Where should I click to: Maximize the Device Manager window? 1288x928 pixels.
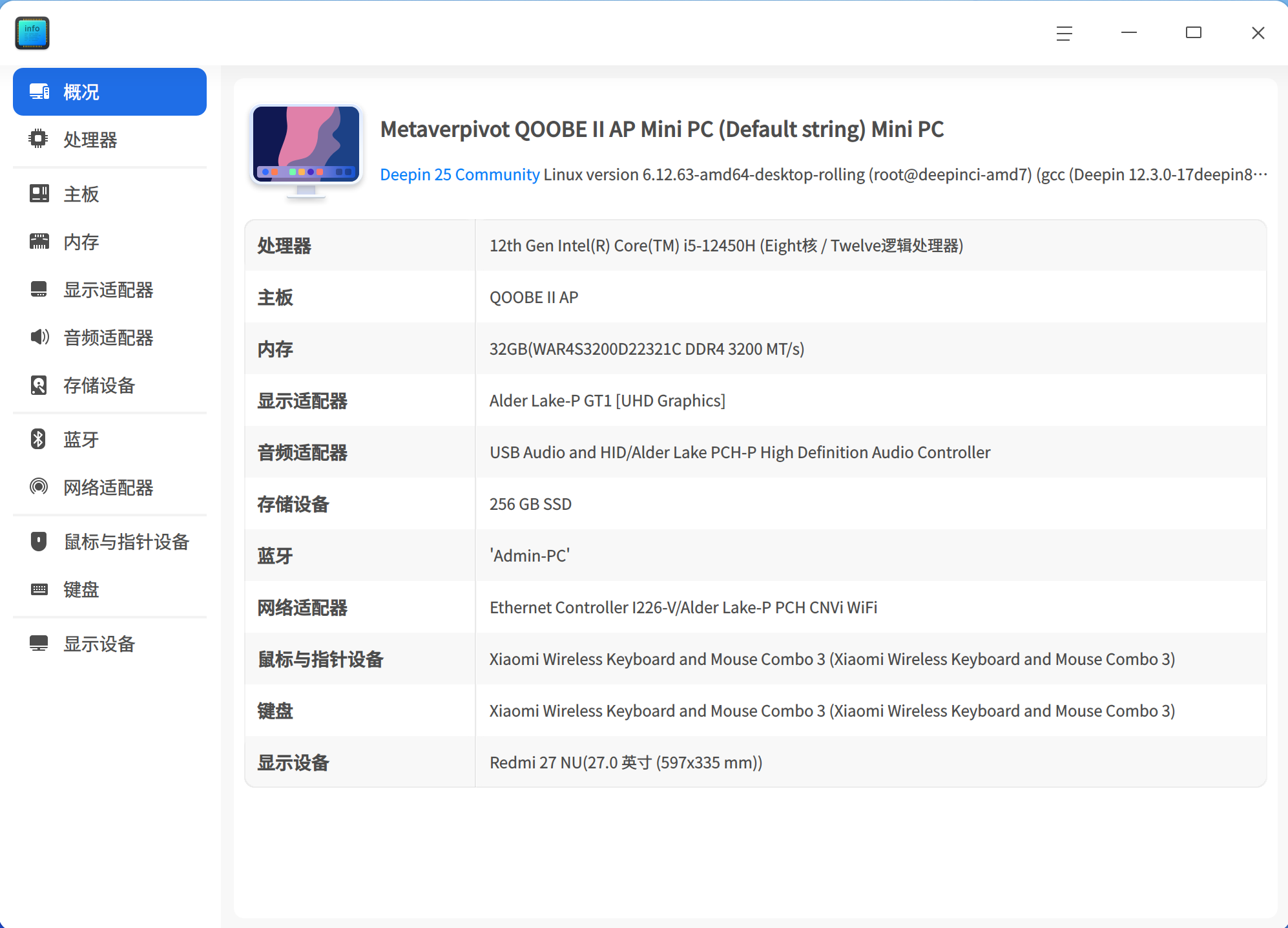click(x=1194, y=33)
